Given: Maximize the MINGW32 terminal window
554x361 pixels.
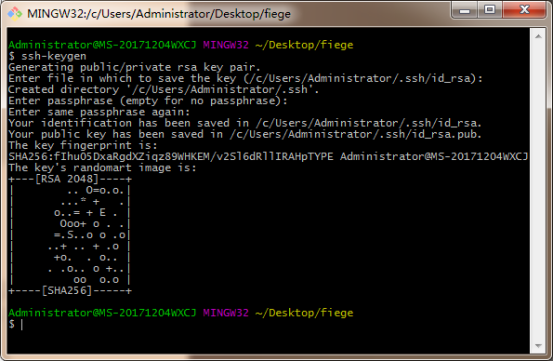Looking at the screenshot, I should 490,10.
